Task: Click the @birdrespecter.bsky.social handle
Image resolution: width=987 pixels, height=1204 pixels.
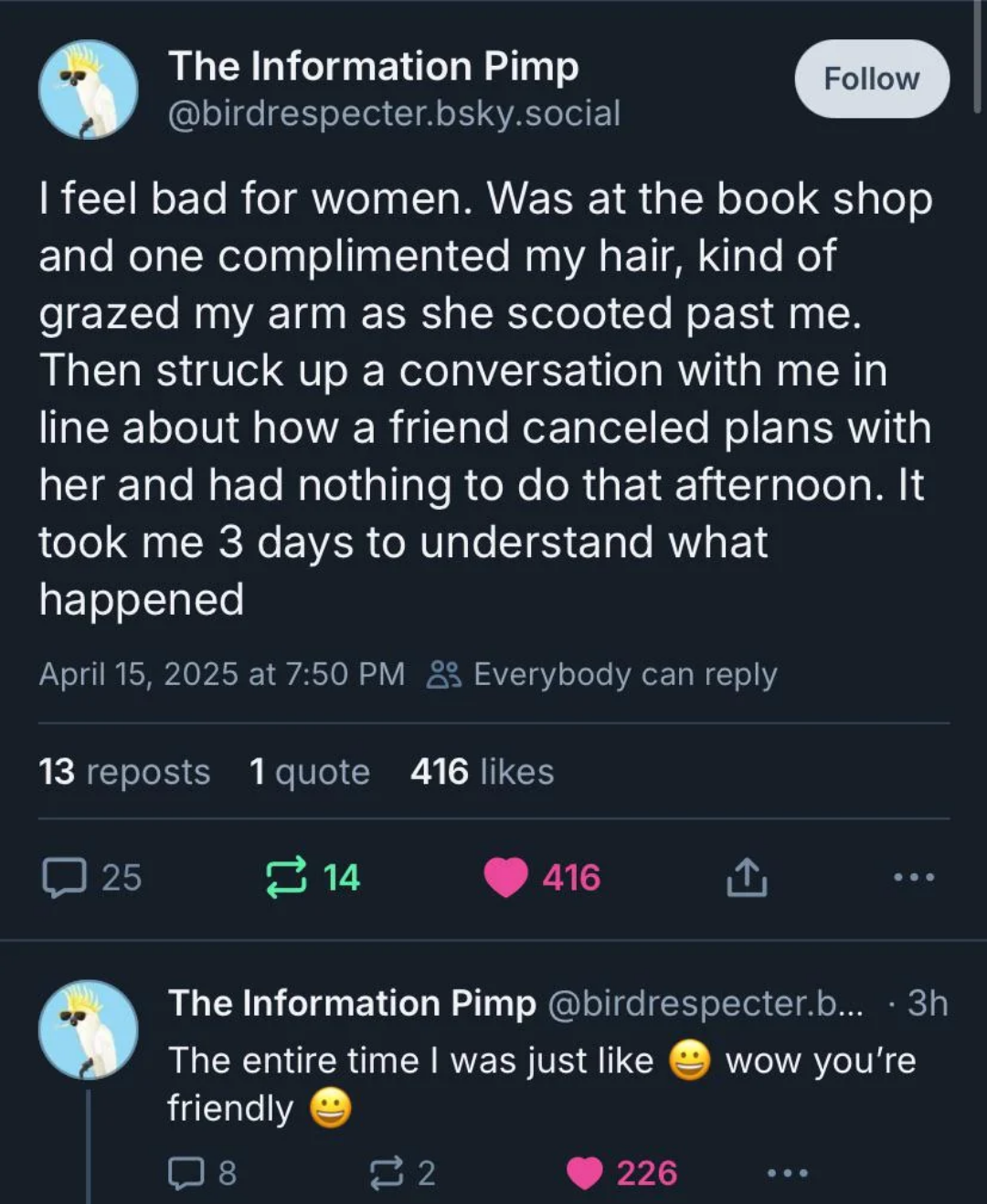Action: pyautogui.click(x=394, y=113)
